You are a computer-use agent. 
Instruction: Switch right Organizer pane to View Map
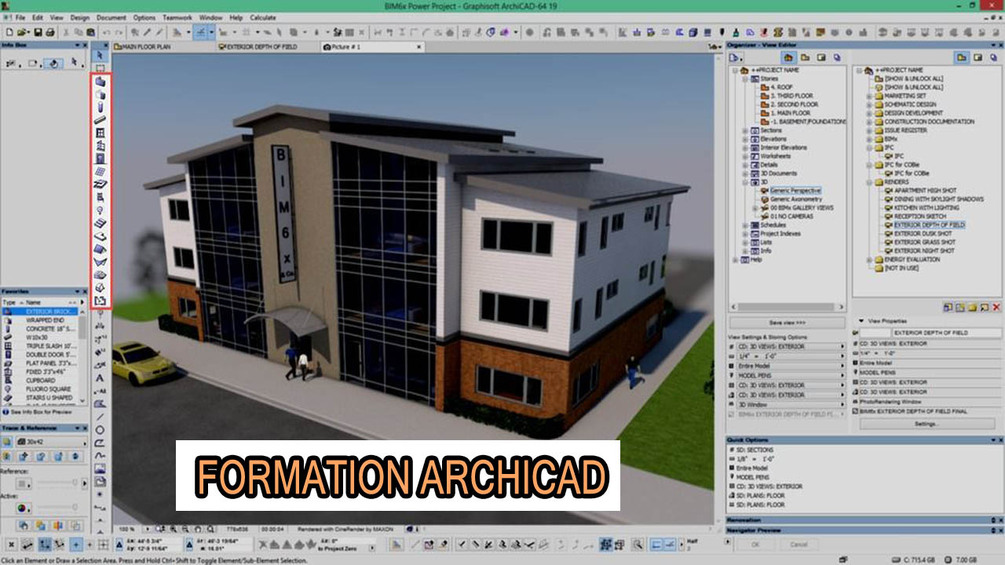click(x=961, y=58)
